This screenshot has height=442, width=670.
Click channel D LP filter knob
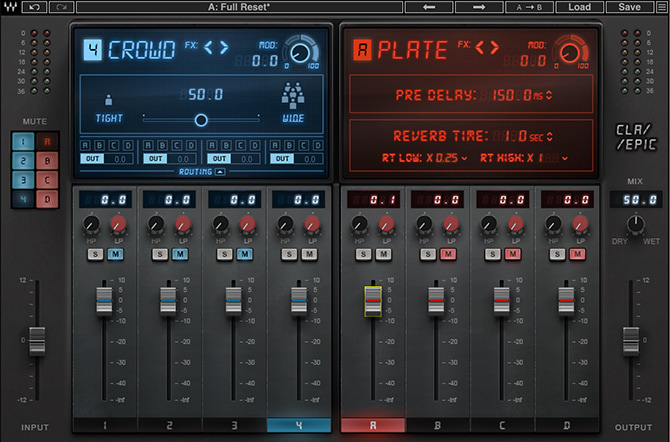tap(580, 224)
